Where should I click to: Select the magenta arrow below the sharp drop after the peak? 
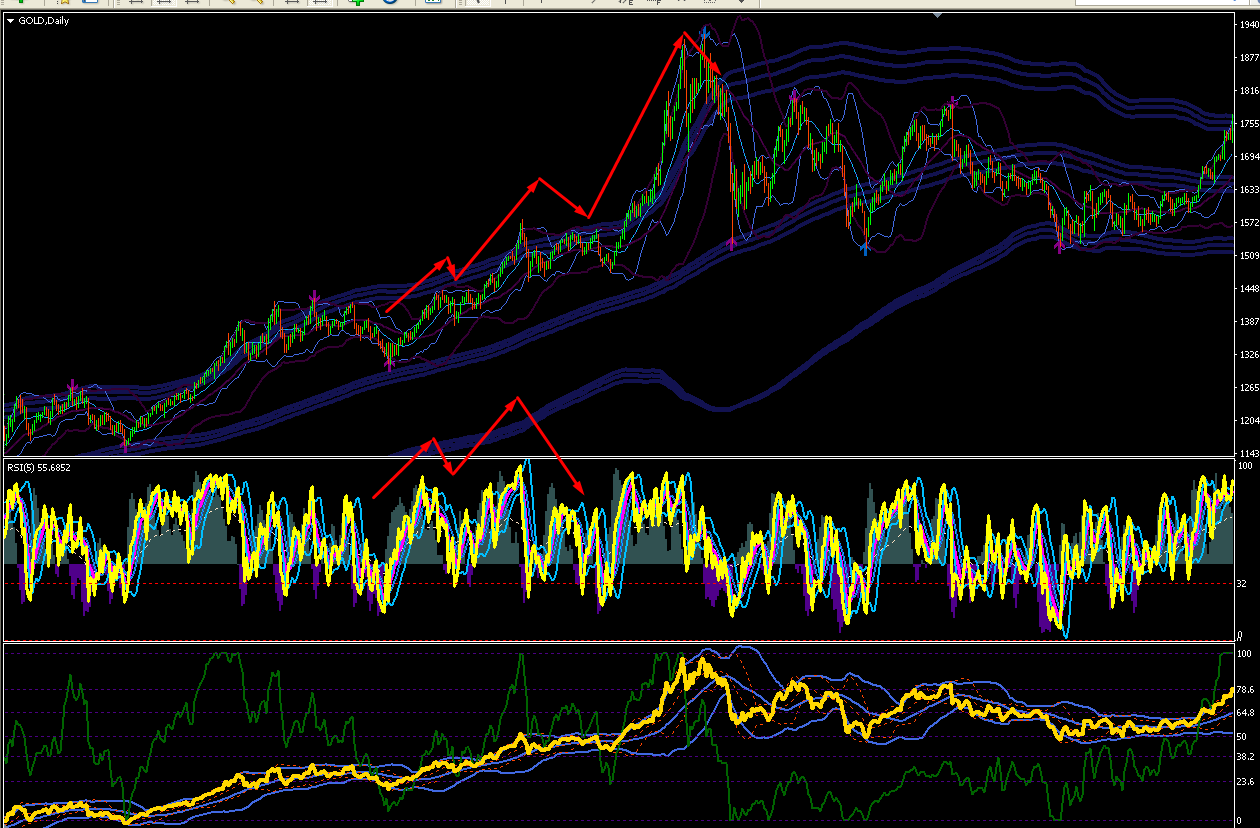(x=733, y=241)
